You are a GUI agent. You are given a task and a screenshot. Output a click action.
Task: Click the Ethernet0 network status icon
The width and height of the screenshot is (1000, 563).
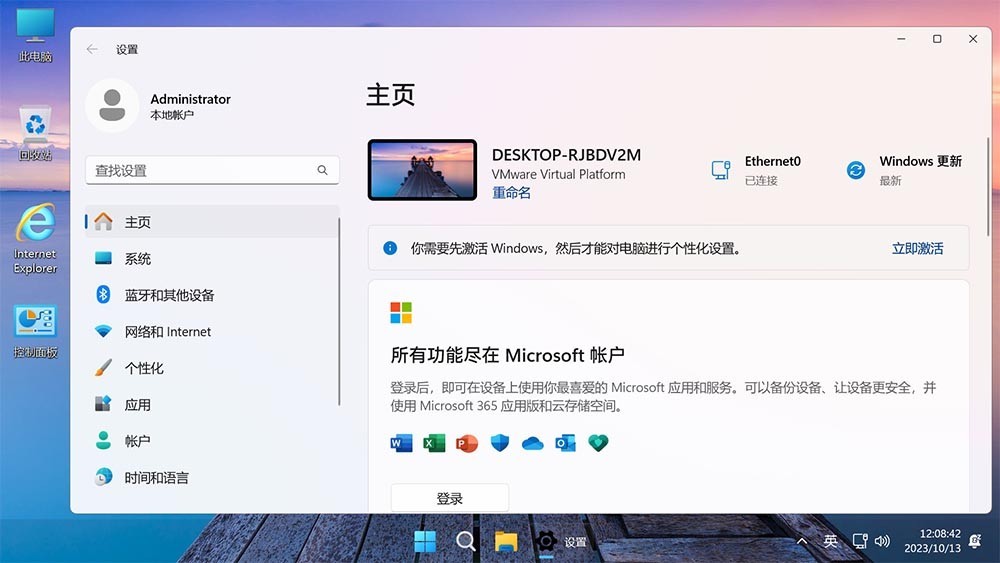click(721, 170)
